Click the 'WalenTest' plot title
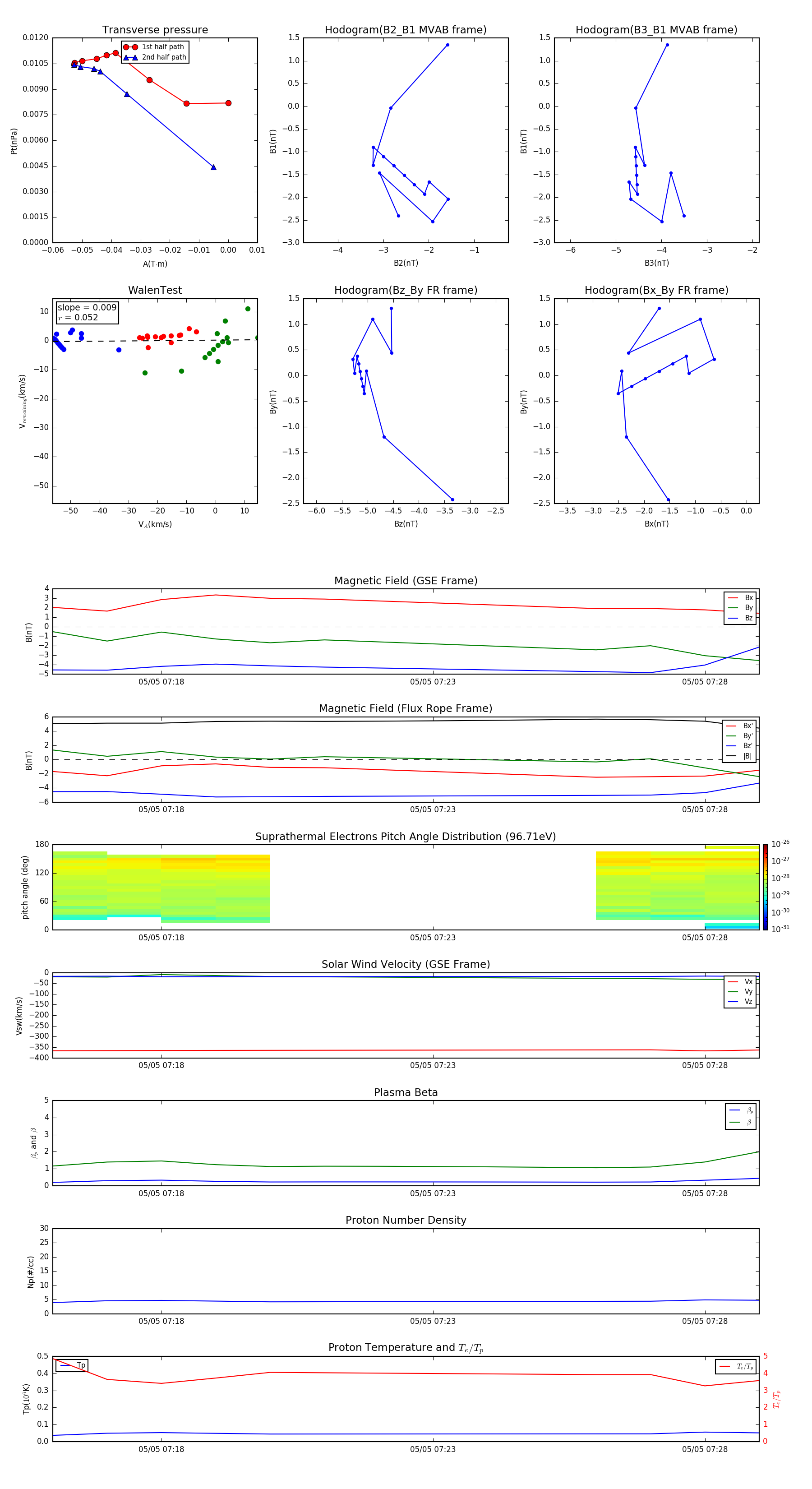 (155, 290)
